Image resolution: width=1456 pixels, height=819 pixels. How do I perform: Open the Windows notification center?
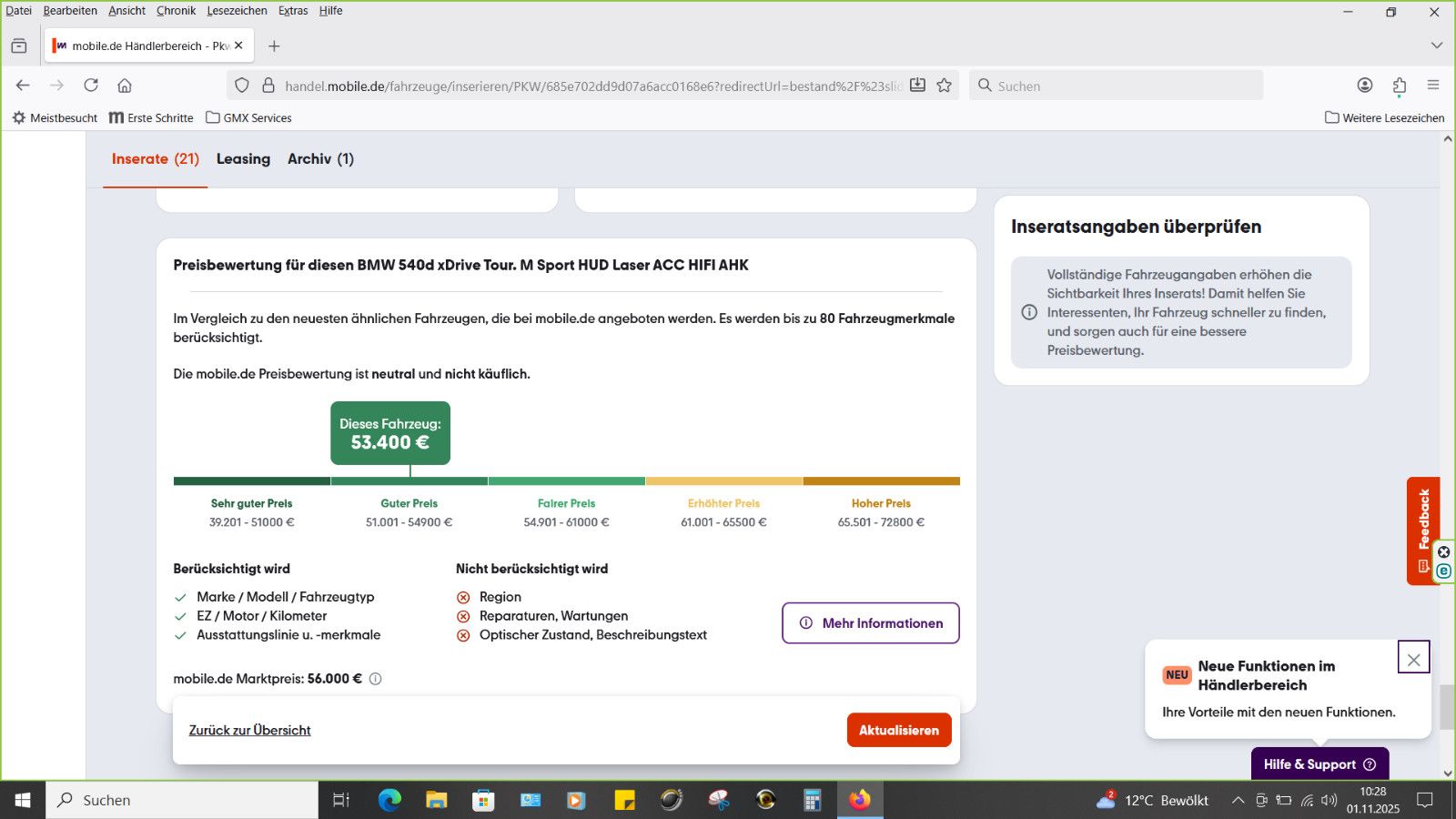pos(1425,800)
